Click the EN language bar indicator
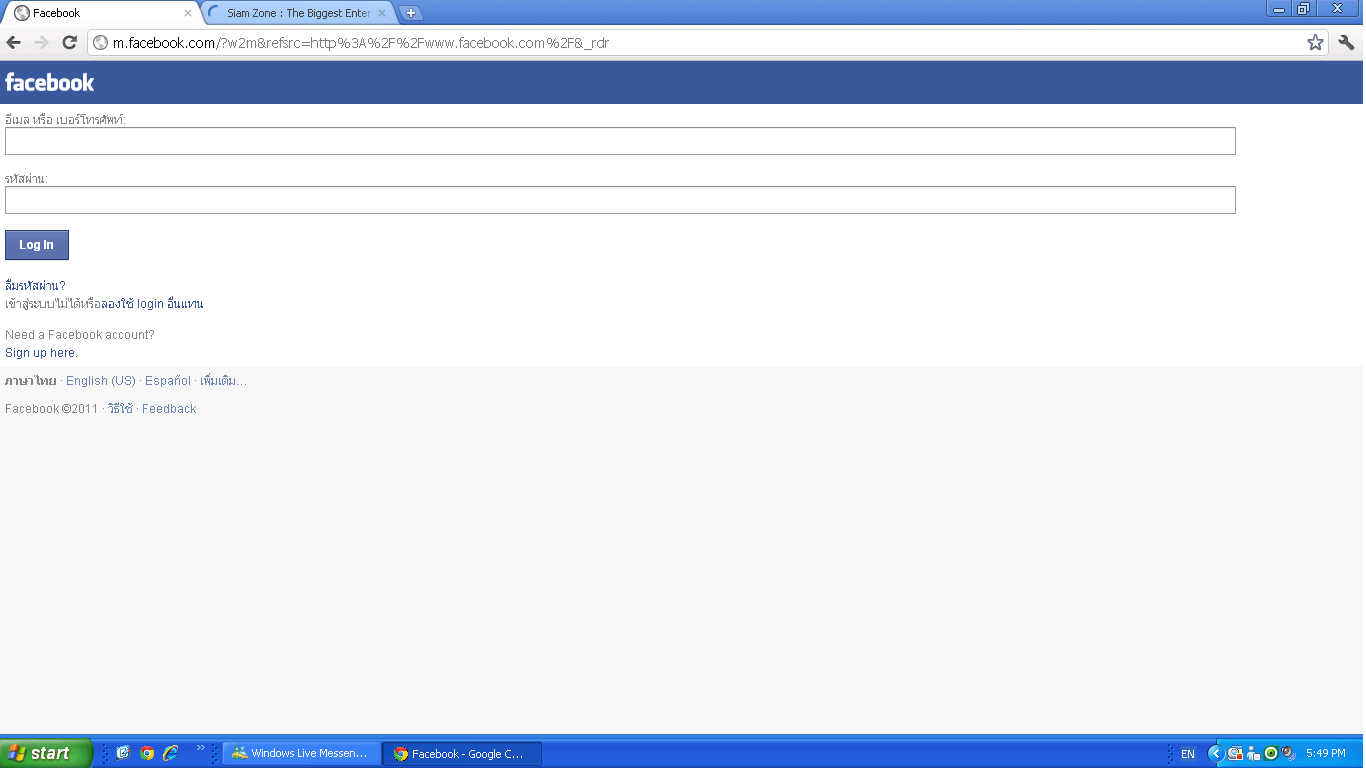The height and width of the screenshot is (768, 1366). pyautogui.click(x=1188, y=754)
